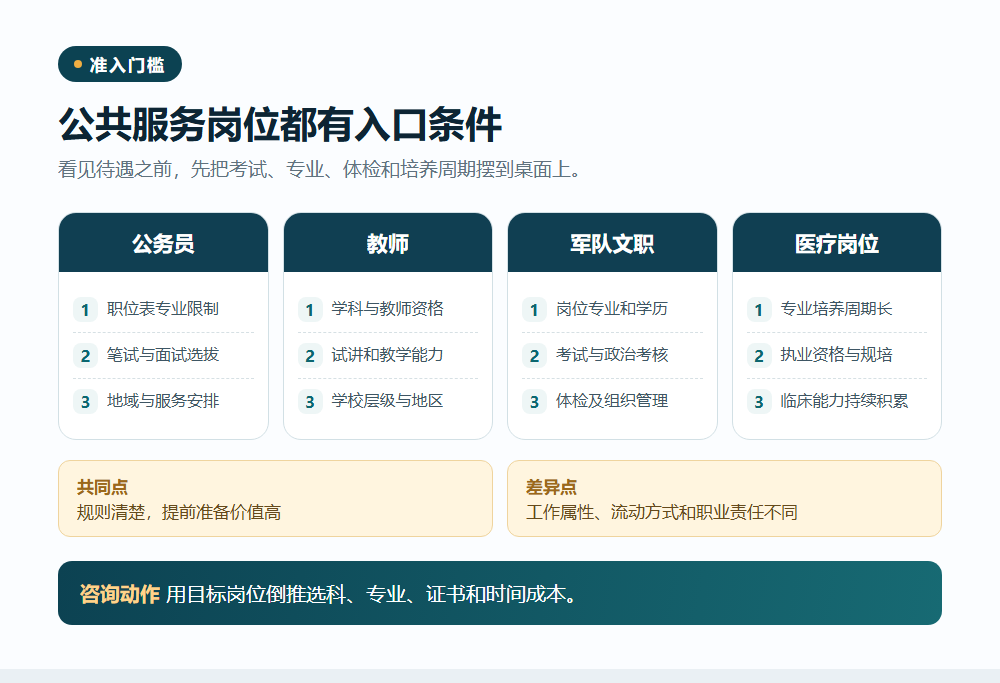Click the heading 公共服务岗位都有入口条件
The width and height of the screenshot is (1000, 683).
coord(280,124)
